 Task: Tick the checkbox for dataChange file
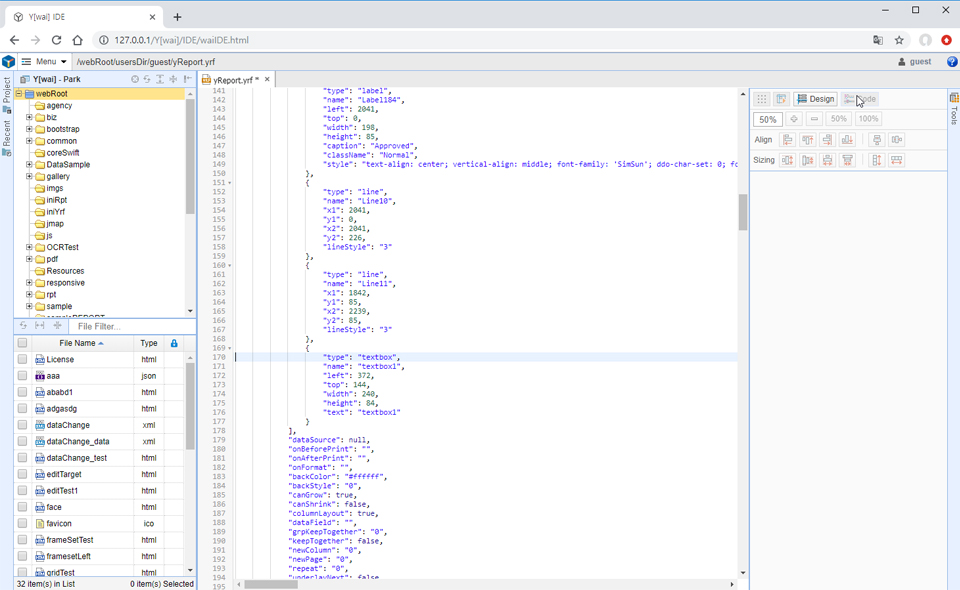22,425
